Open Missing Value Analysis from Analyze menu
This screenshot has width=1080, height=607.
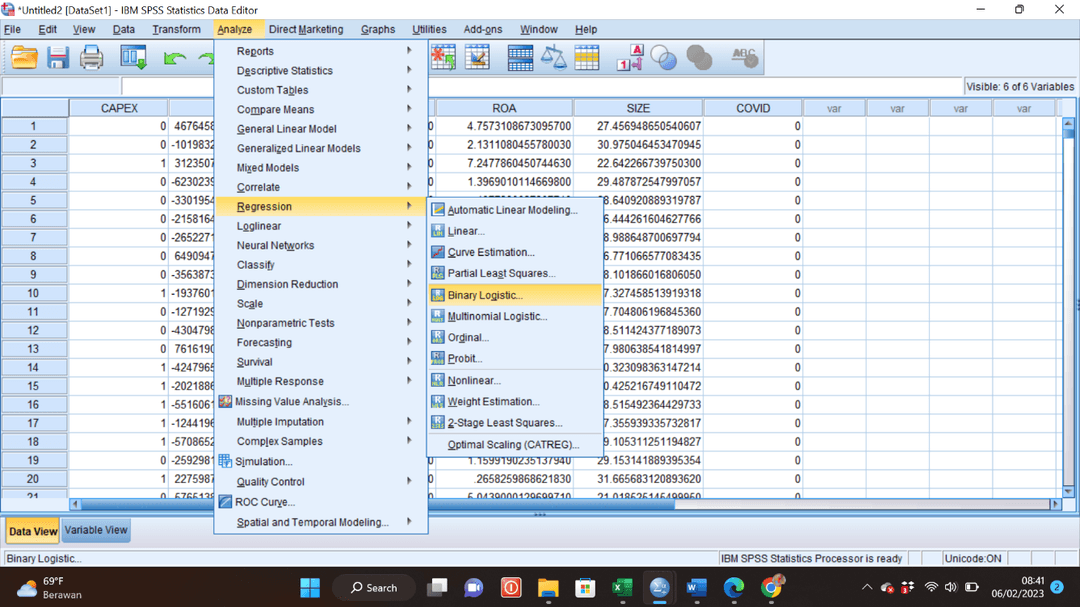pos(291,402)
